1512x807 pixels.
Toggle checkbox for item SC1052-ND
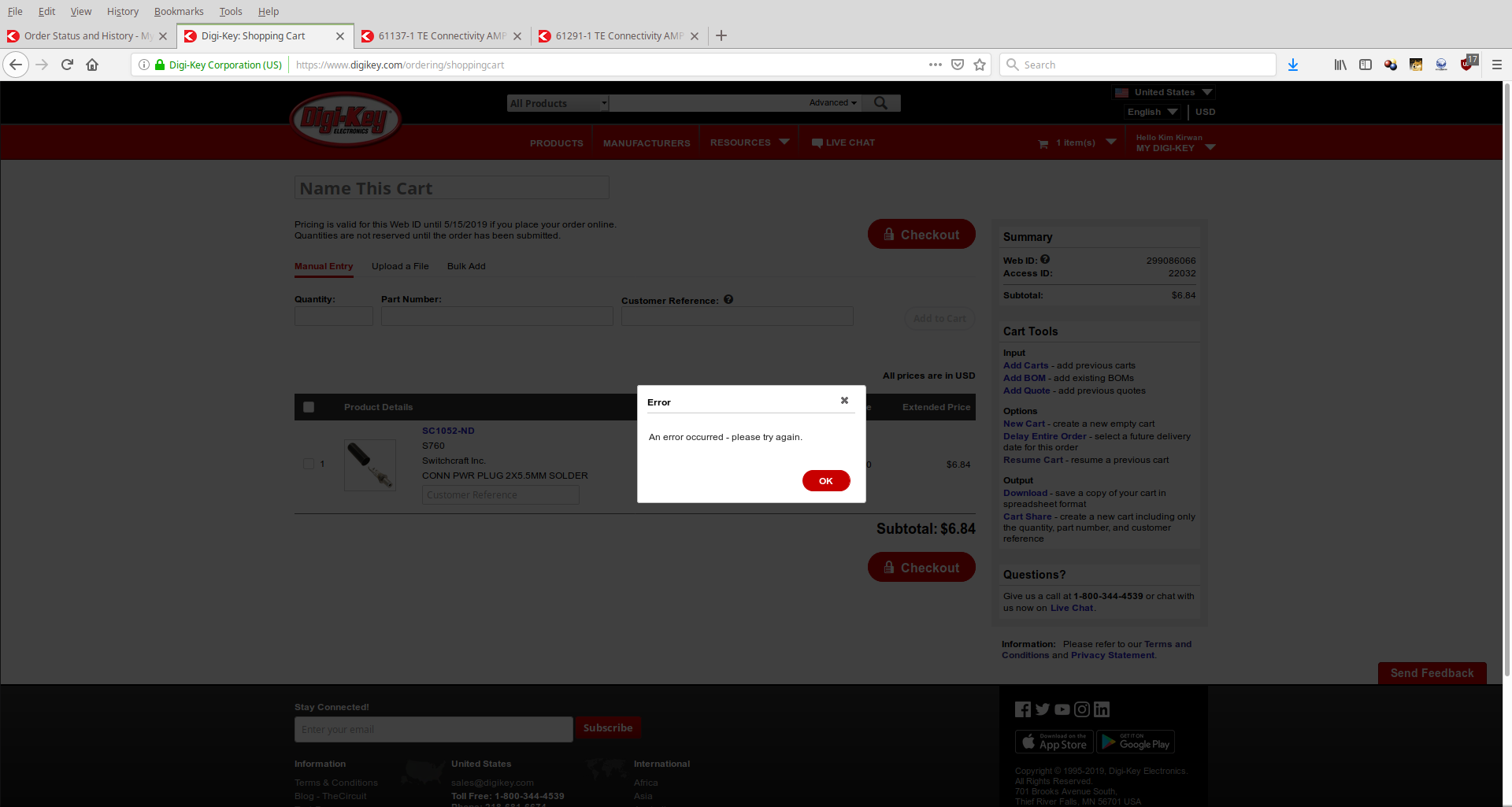point(309,464)
